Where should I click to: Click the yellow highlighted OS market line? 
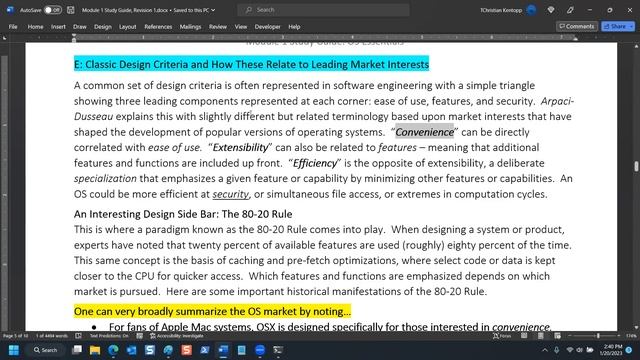[212, 311]
